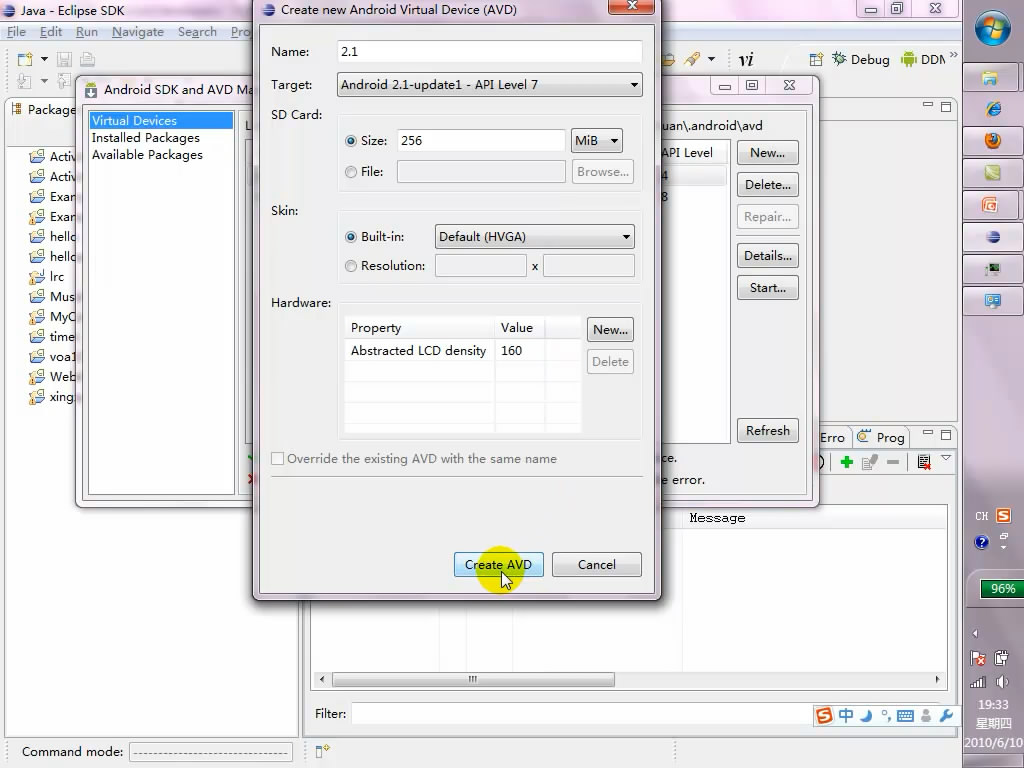Select the SD Card File radio button
Screen dimensions: 1024x768
[x=351, y=172]
